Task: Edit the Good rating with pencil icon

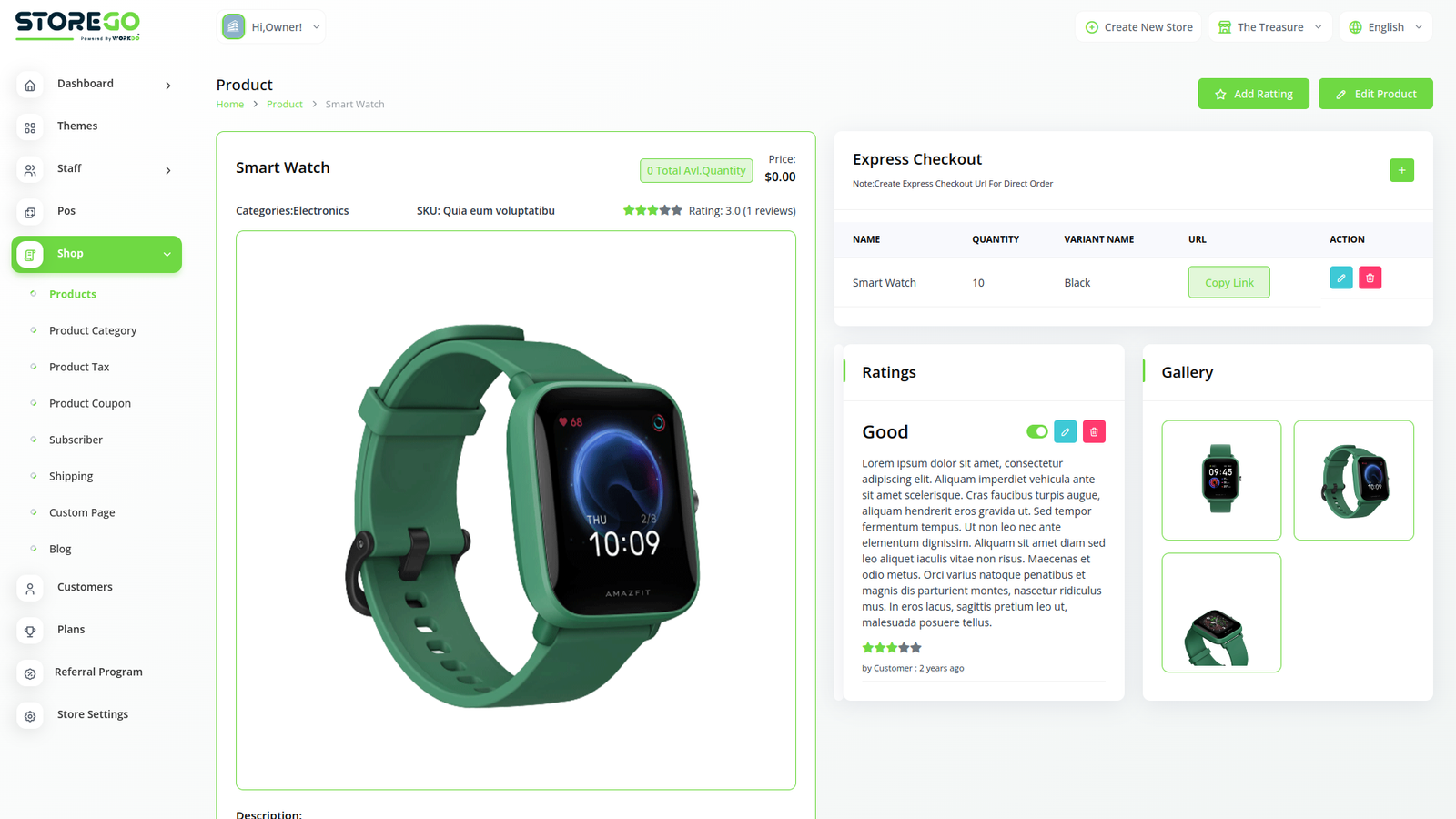Action: point(1065,431)
